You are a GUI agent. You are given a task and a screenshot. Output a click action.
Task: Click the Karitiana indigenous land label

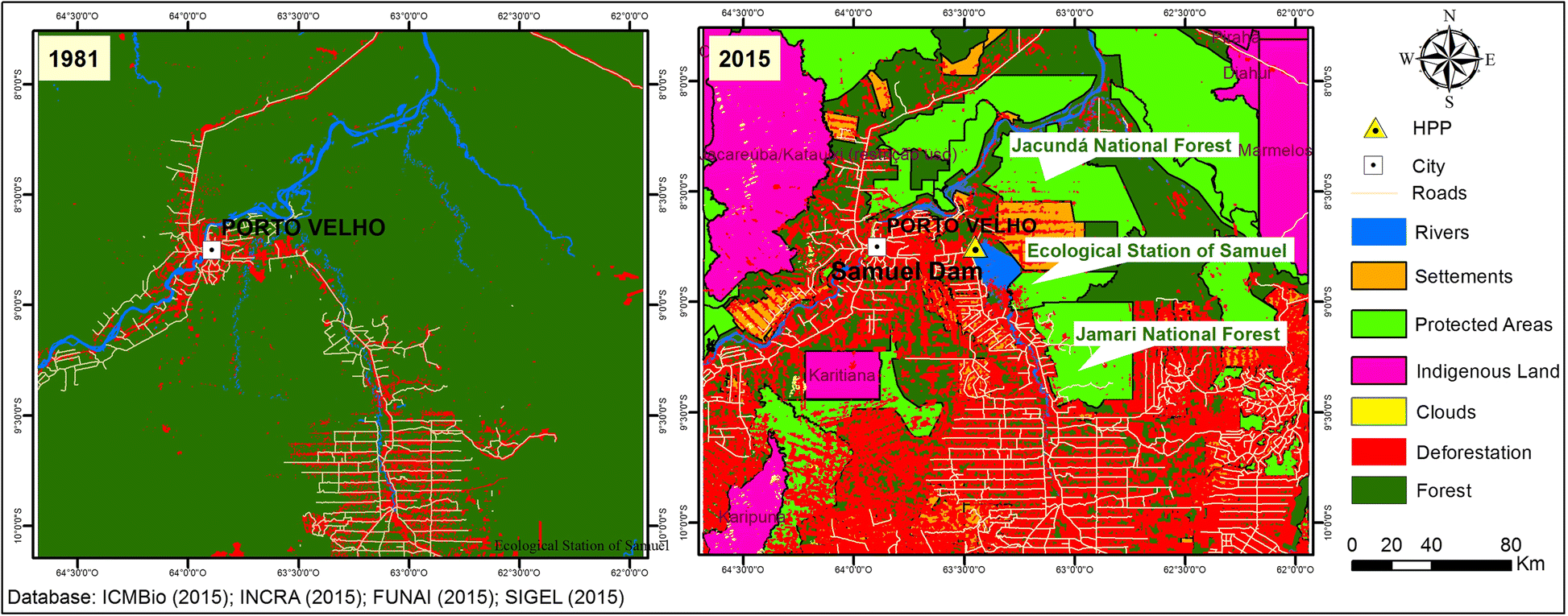click(842, 375)
